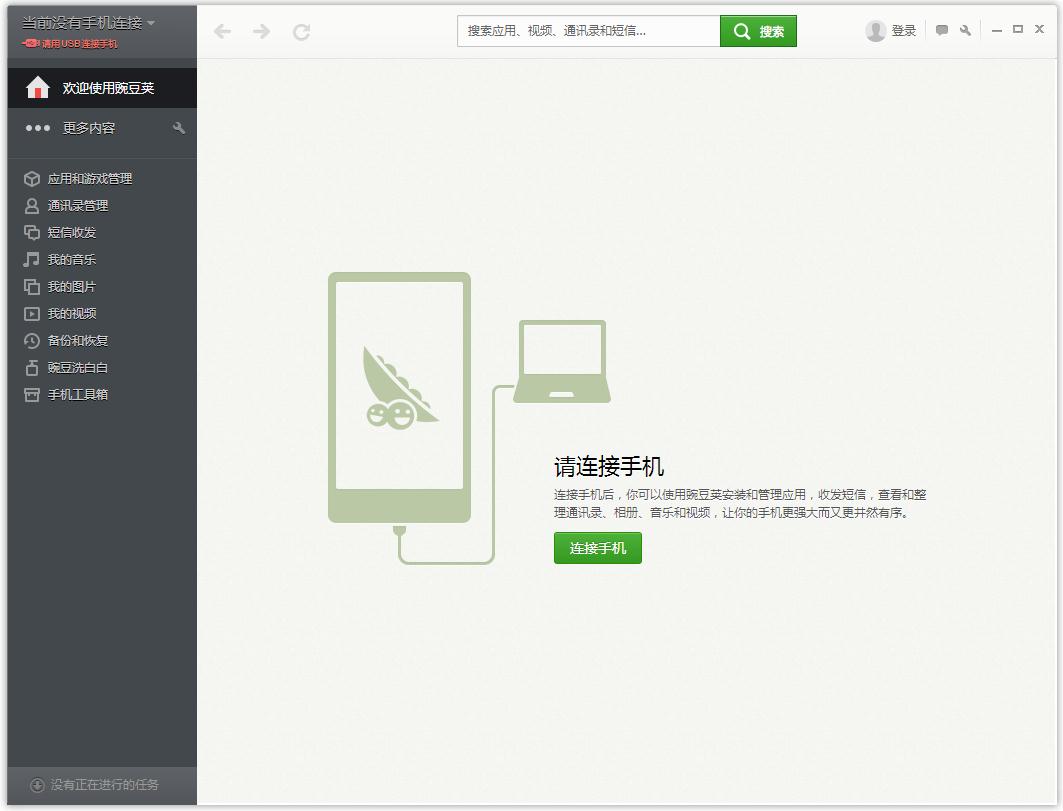Click the toolbox icon for 手机工具箱
This screenshot has width=1063, height=811.
32,395
